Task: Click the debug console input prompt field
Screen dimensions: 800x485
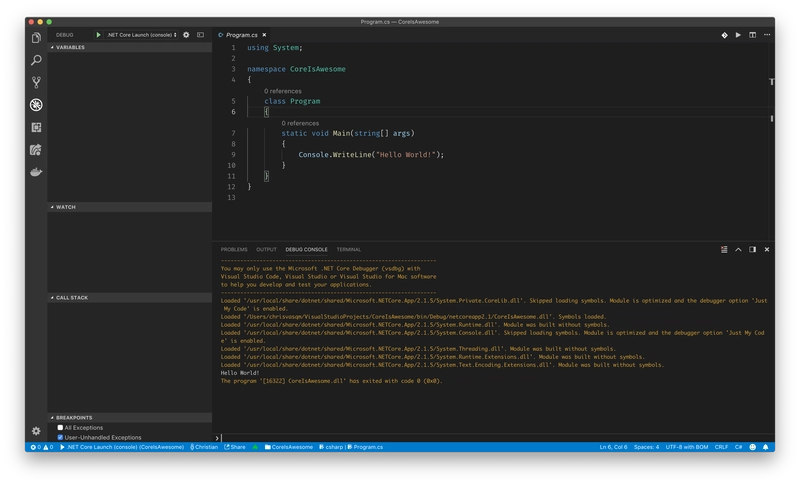Action: click(497, 438)
